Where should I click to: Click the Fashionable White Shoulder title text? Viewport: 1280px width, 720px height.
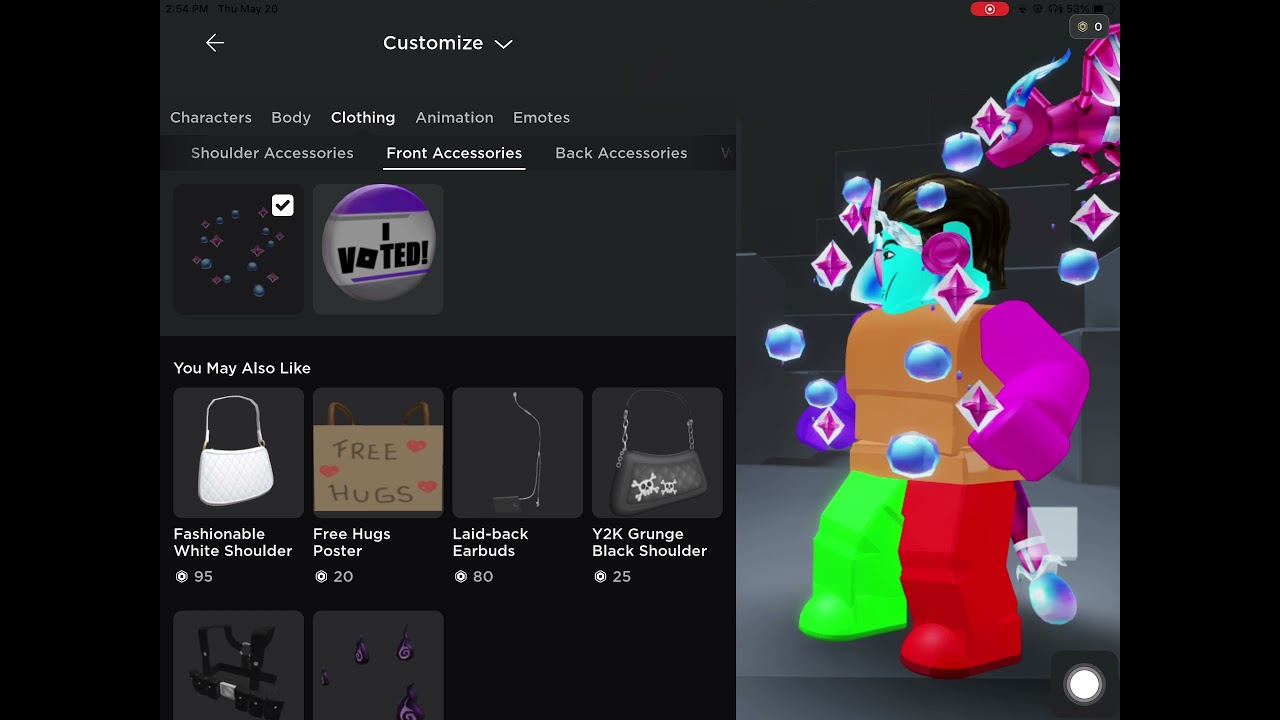point(233,542)
